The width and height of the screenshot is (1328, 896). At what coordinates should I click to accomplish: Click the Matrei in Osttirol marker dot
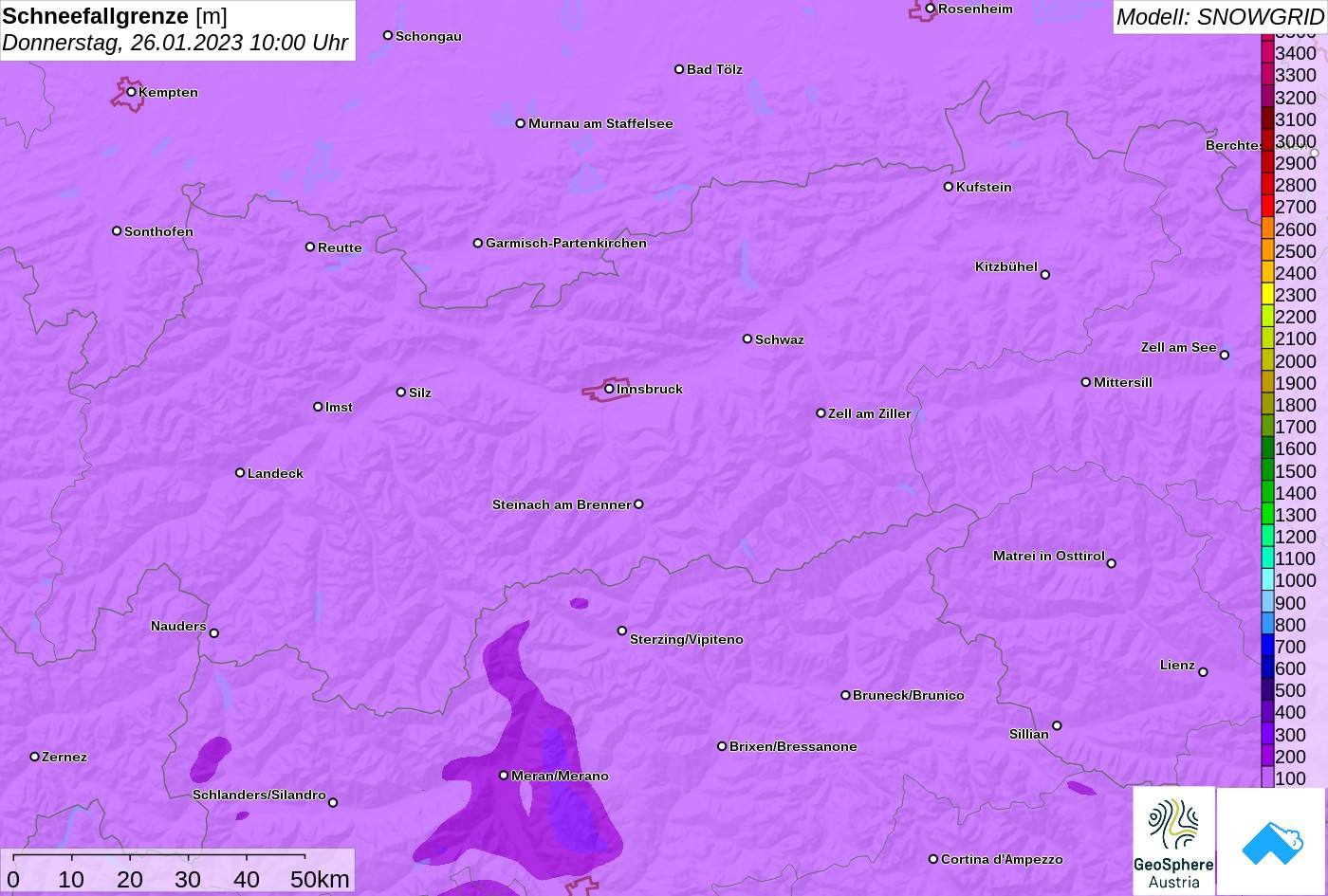pyautogui.click(x=1112, y=563)
